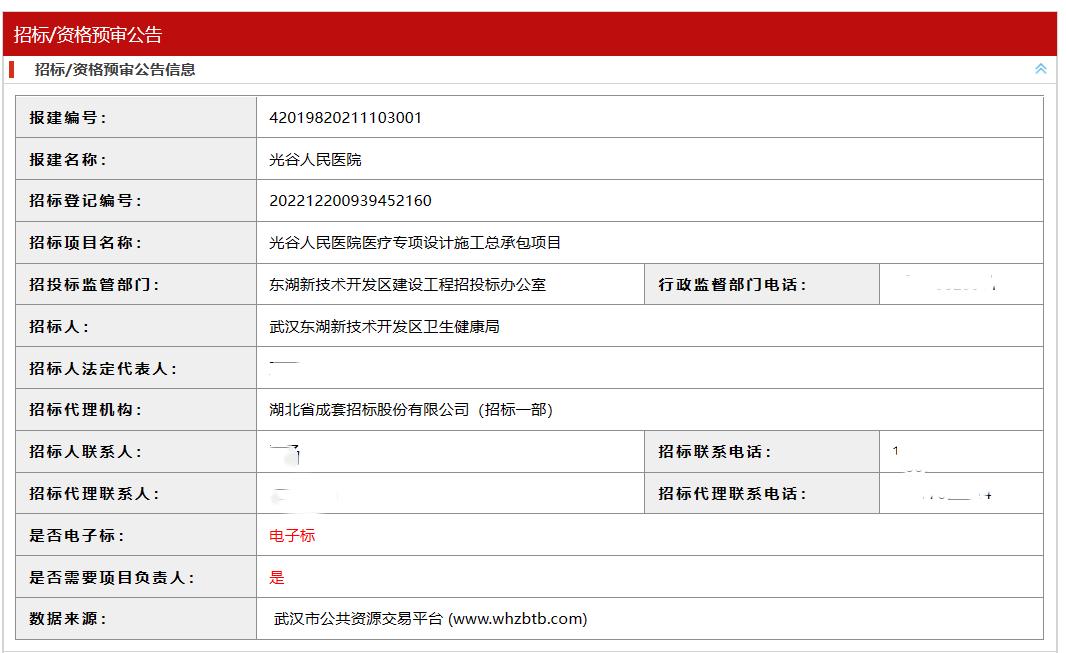Collapse the 招标/资格预审公告信息 section via the blue double-chevron
1066x653 pixels.
pyautogui.click(x=1041, y=69)
